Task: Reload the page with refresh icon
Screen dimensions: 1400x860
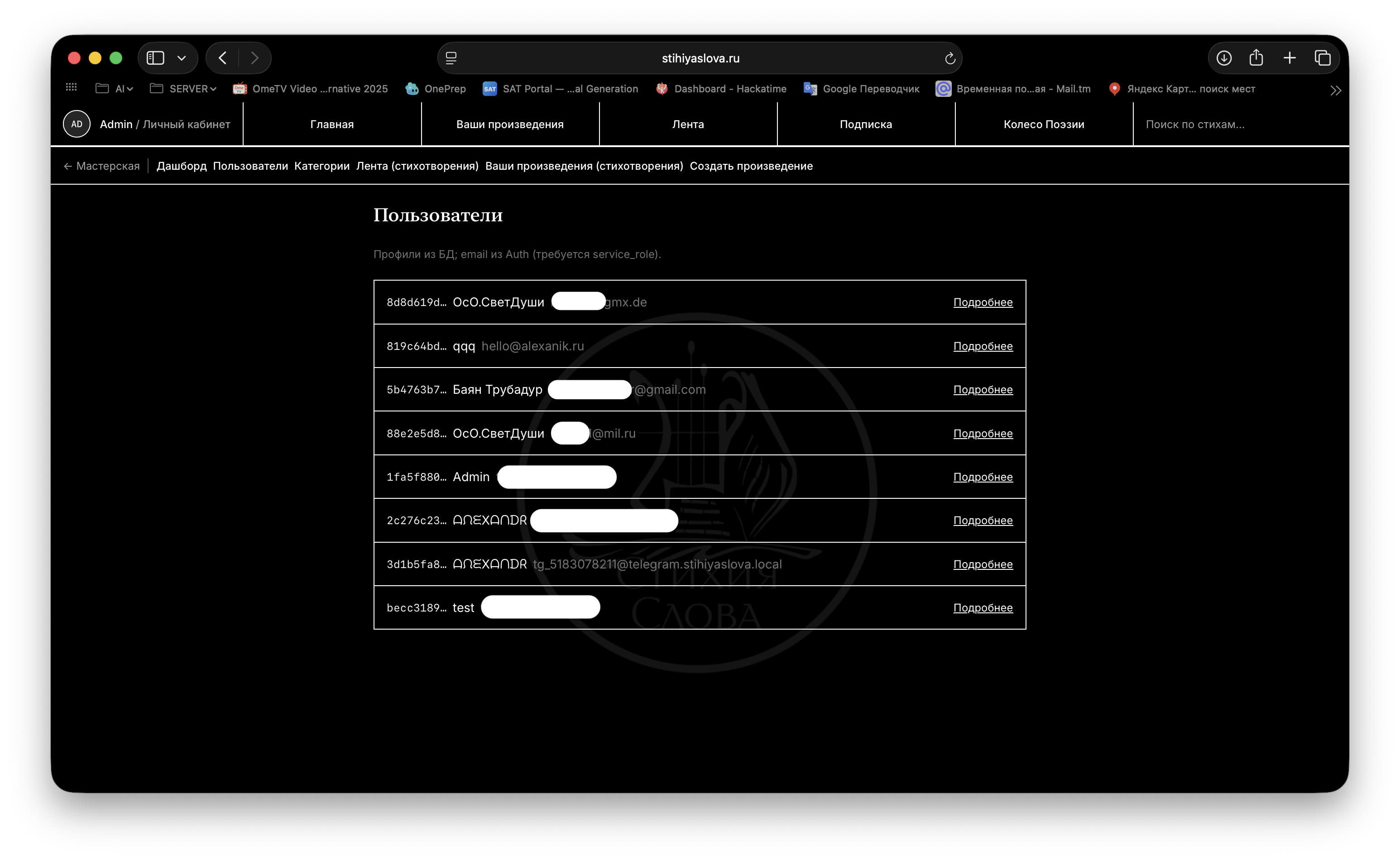Action: (949, 58)
